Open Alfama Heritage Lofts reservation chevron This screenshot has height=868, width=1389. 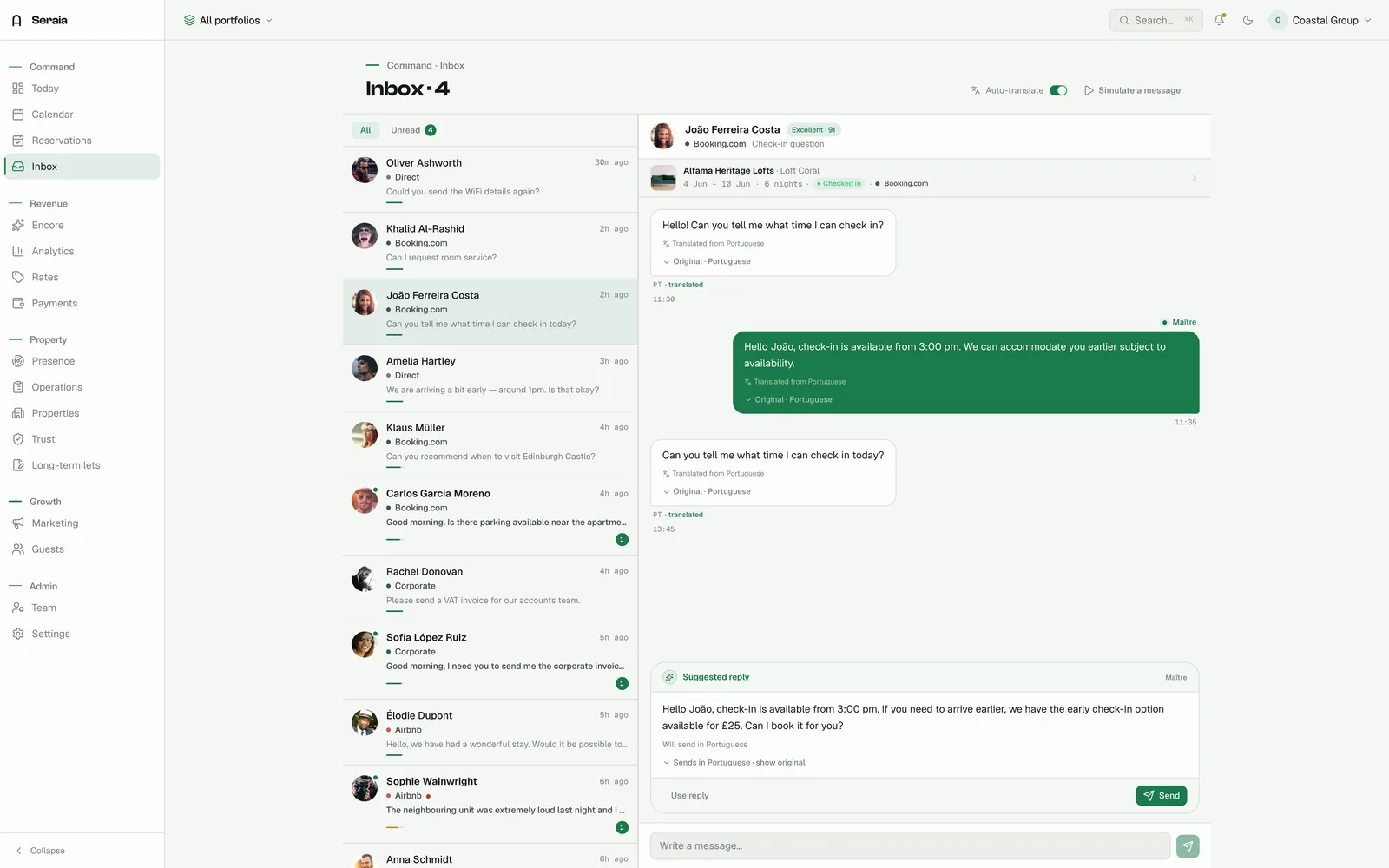1195,178
